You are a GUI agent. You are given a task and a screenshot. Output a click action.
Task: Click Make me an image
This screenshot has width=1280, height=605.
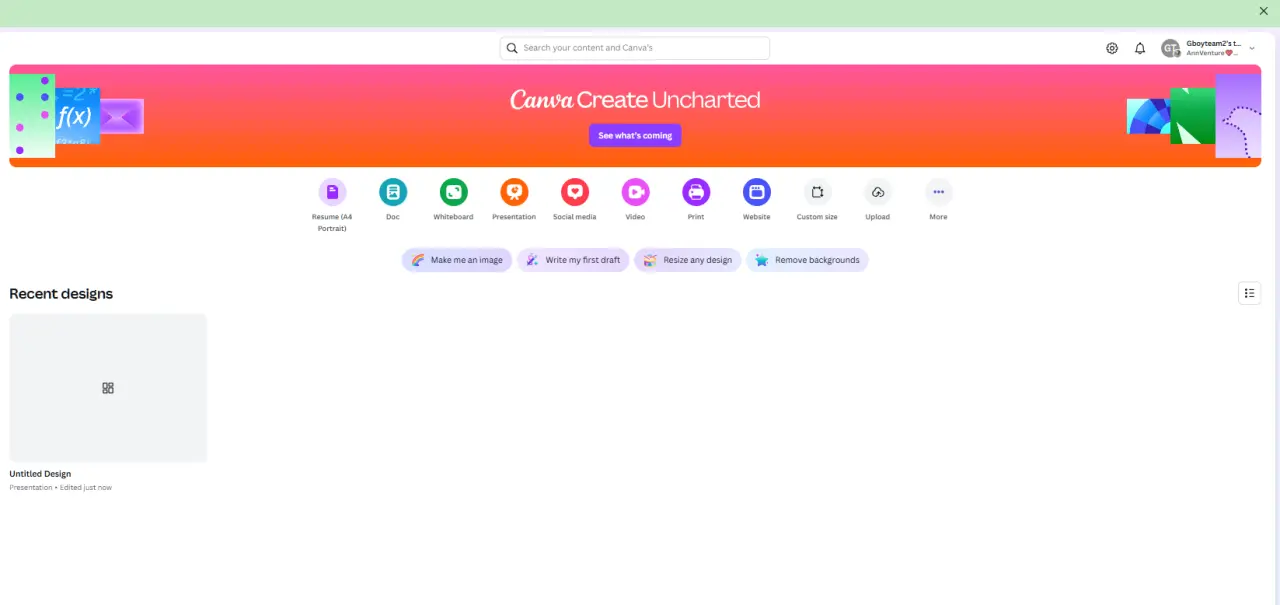[457, 260]
